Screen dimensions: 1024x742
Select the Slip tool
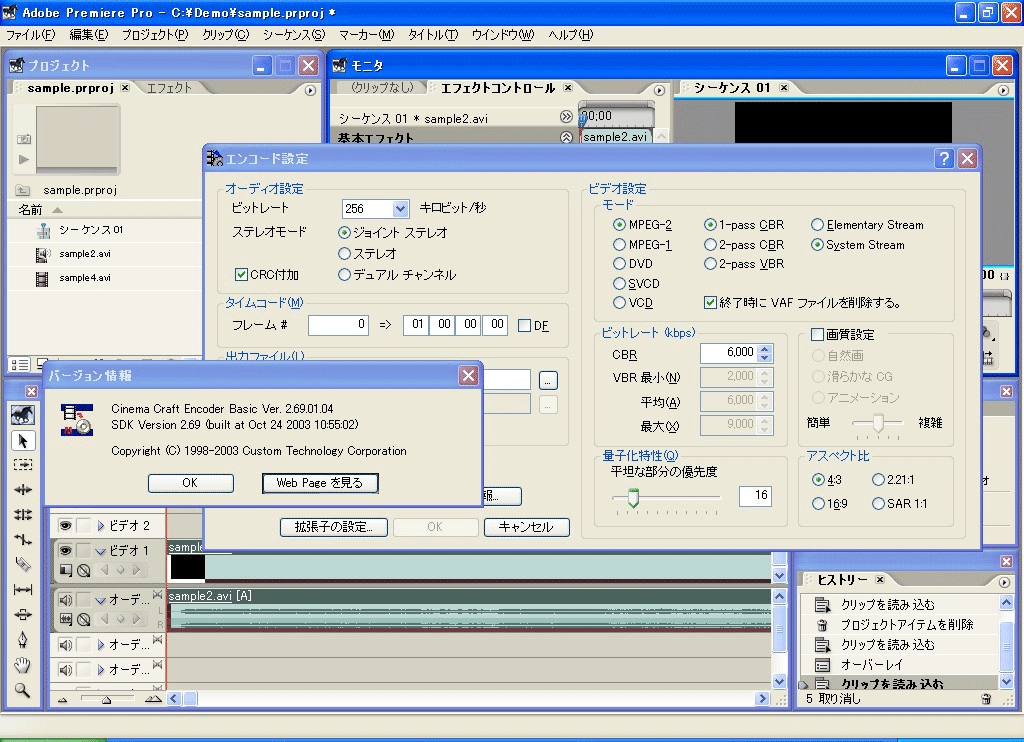tap(23, 590)
